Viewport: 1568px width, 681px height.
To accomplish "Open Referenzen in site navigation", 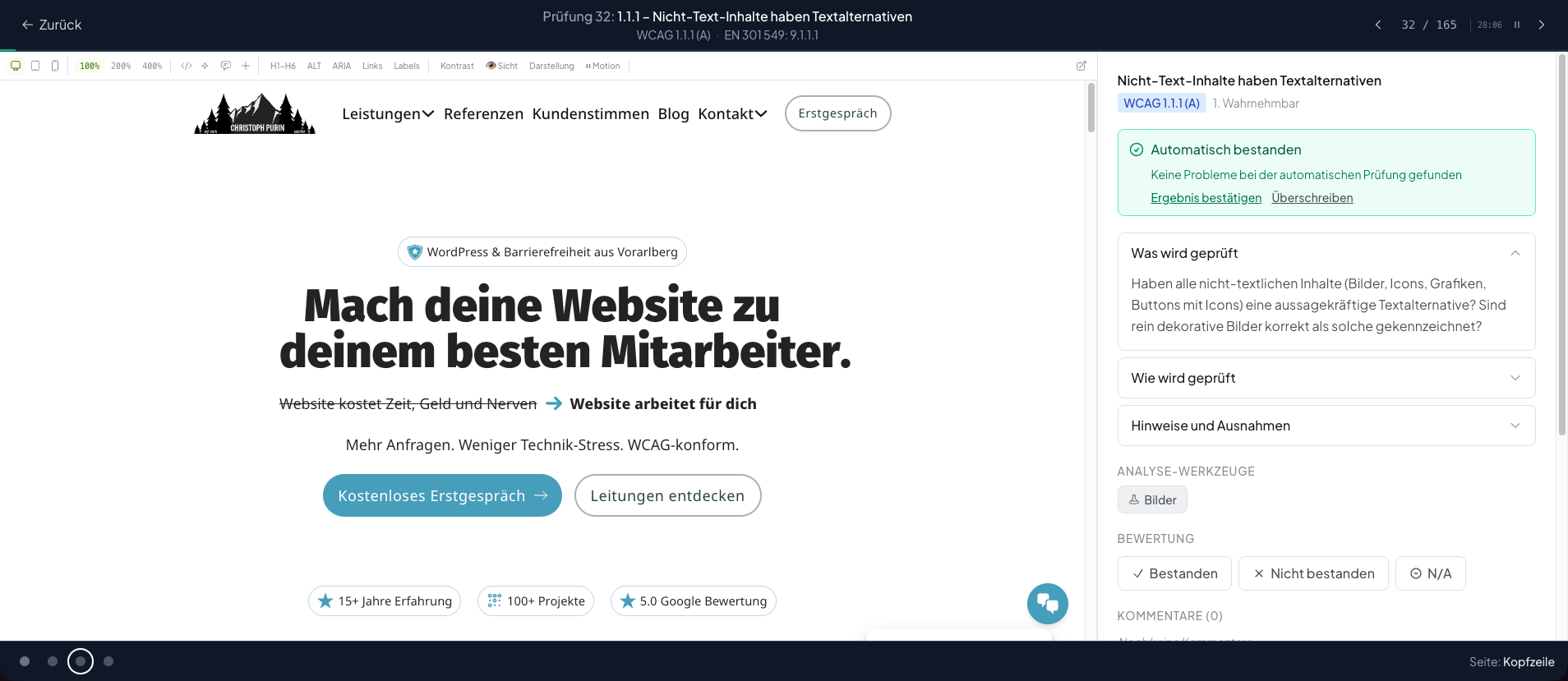I will coord(483,113).
